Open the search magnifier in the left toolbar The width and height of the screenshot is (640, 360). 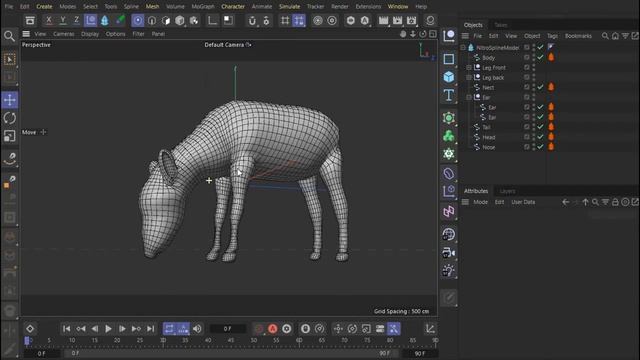[9, 36]
